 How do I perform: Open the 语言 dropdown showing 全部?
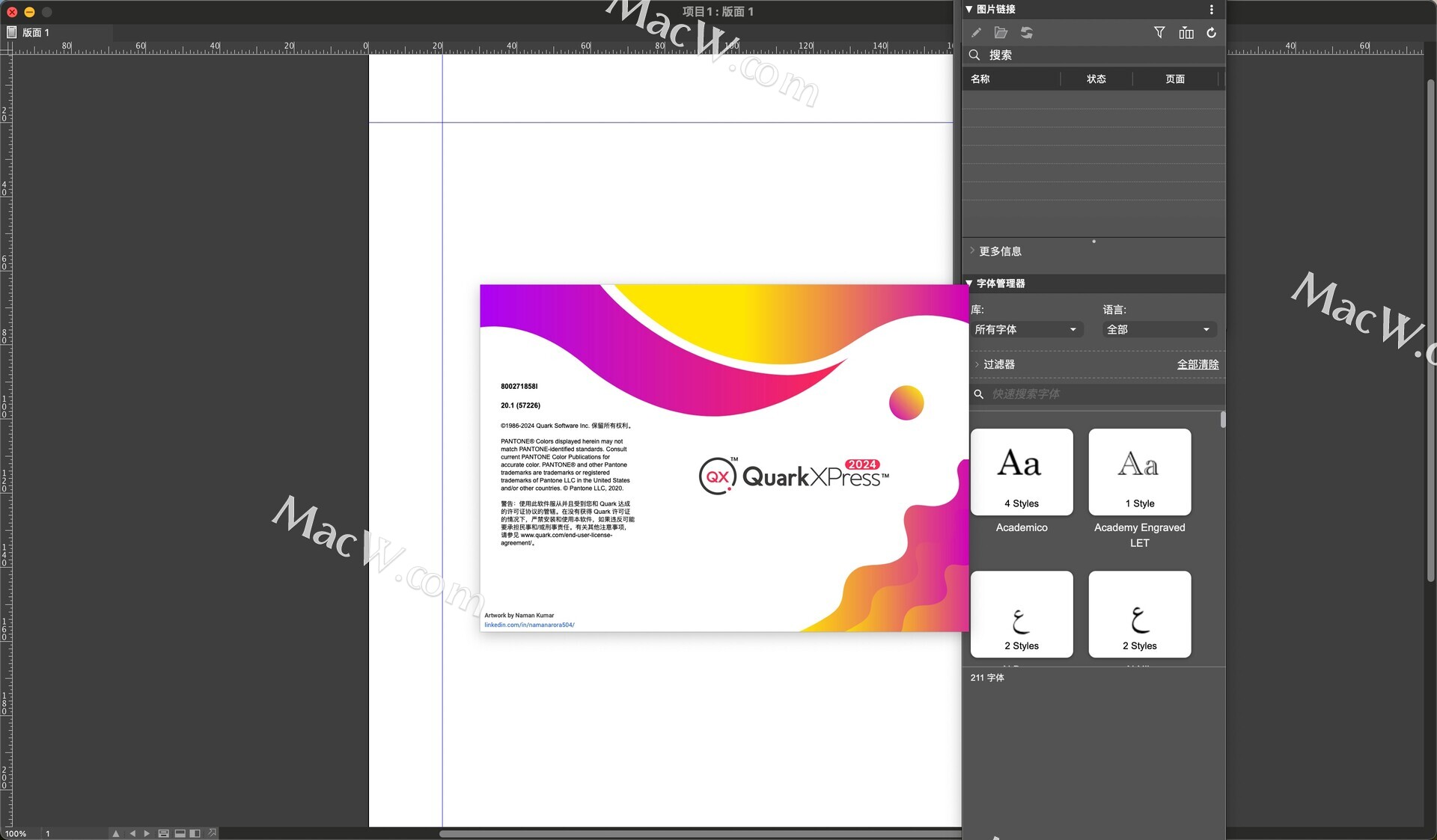[x=1159, y=330]
